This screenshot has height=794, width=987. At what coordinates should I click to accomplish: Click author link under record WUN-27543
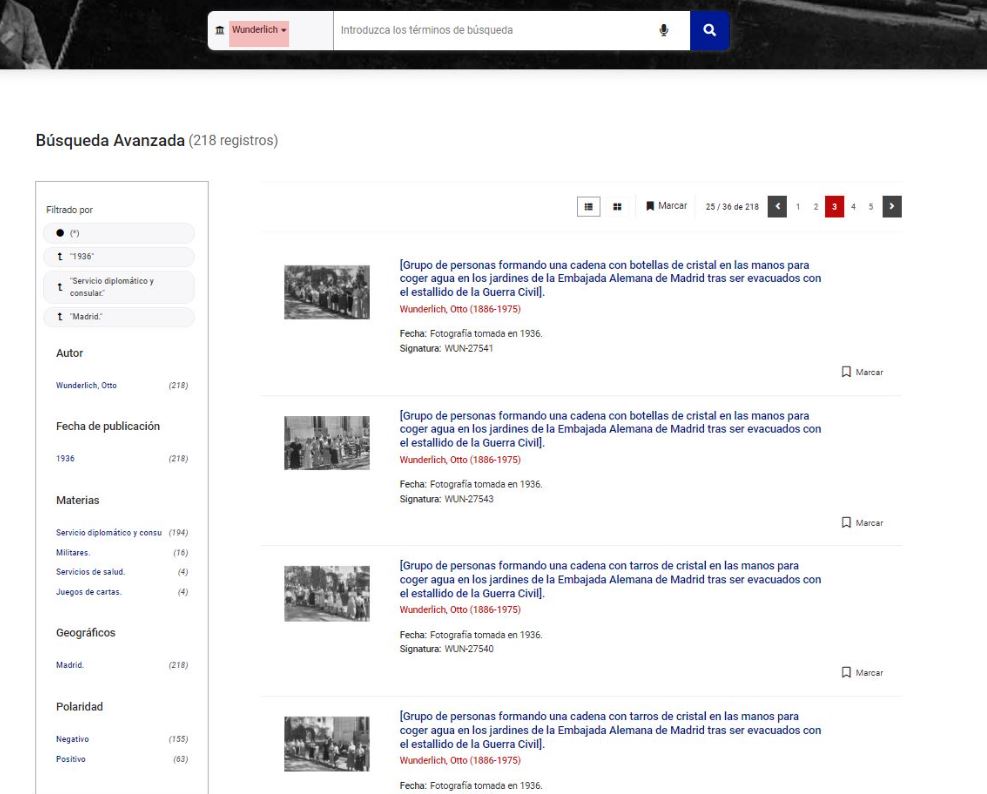460,460
